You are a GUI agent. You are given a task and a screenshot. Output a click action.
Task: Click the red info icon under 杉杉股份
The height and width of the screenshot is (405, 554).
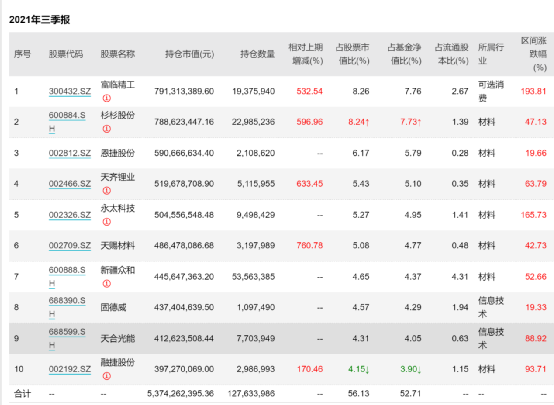106,129
